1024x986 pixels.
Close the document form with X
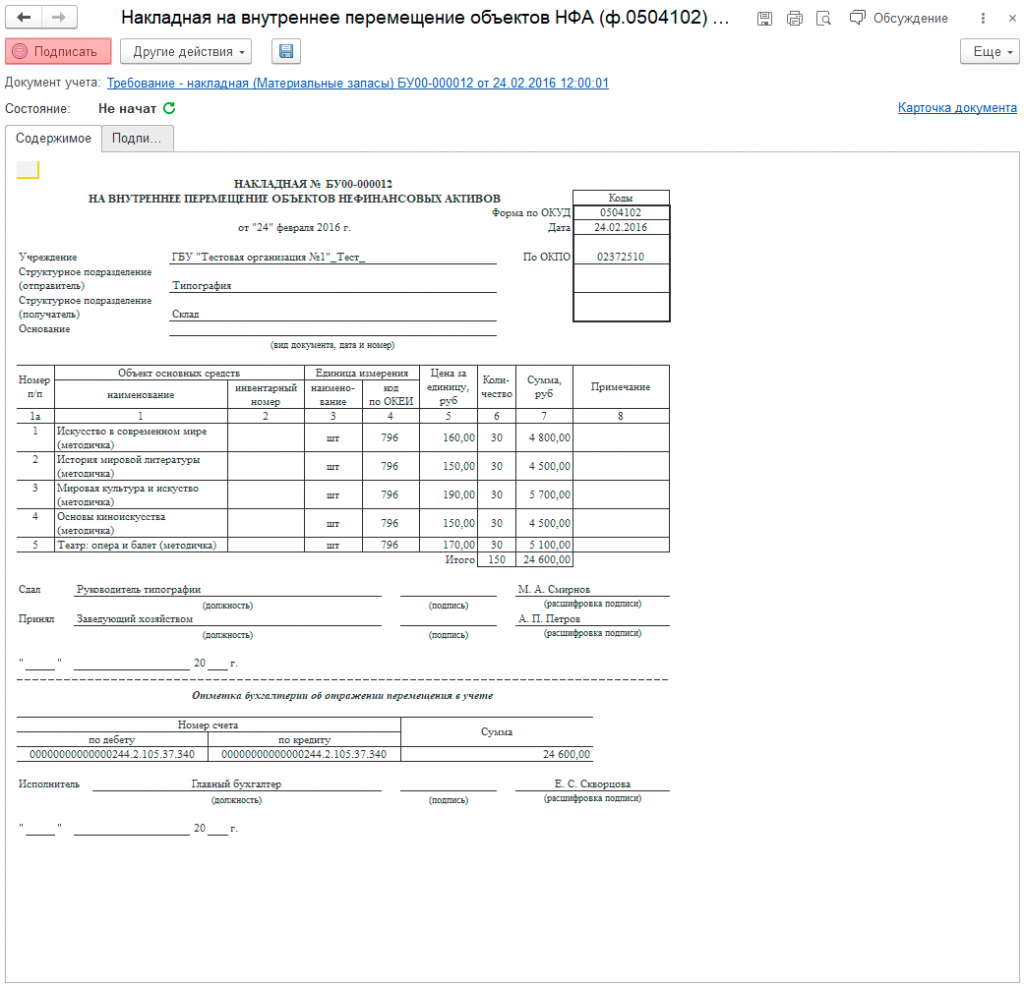point(1012,18)
